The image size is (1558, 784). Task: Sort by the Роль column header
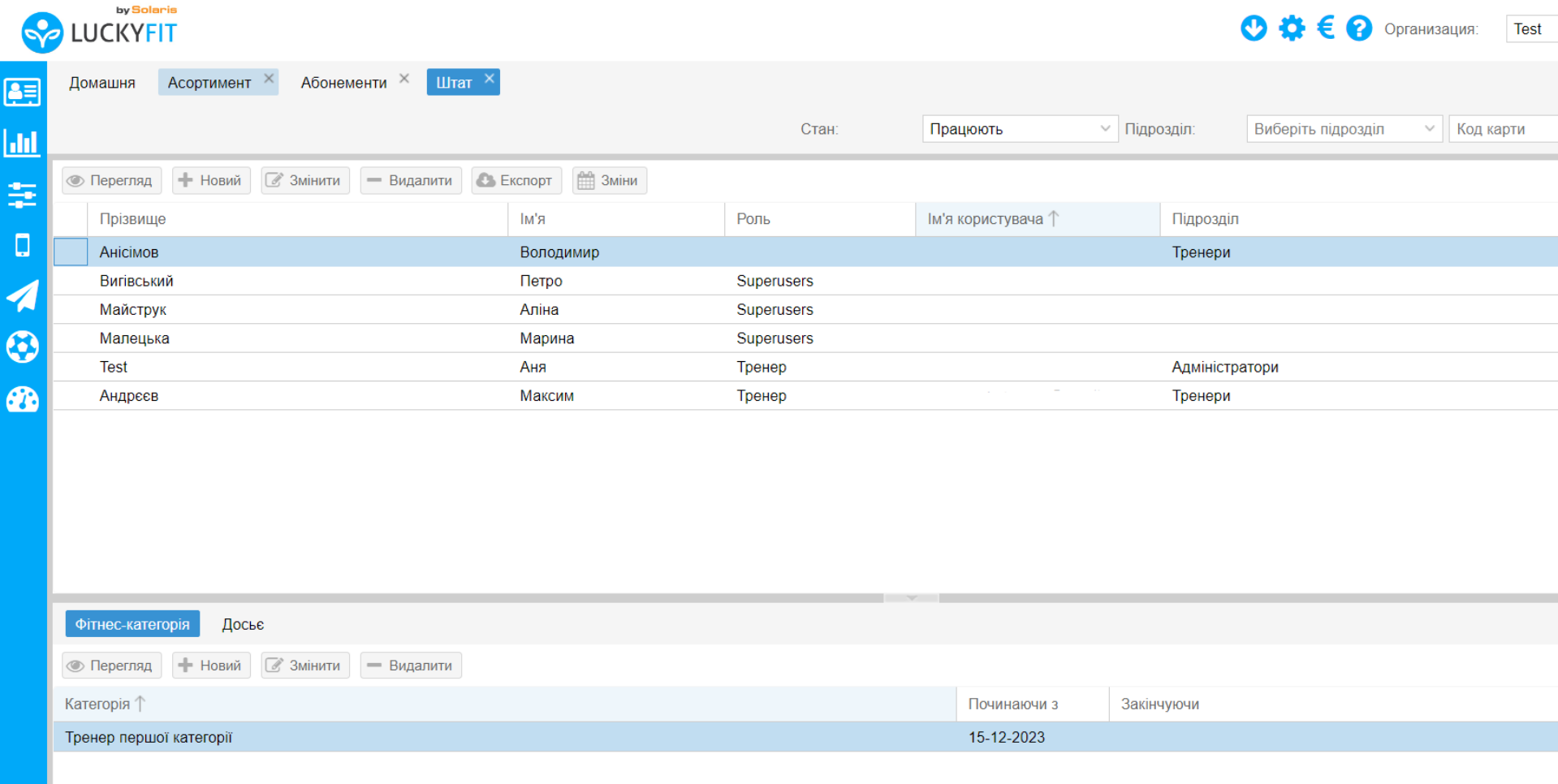pyautogui.click(x=820, y=219)
